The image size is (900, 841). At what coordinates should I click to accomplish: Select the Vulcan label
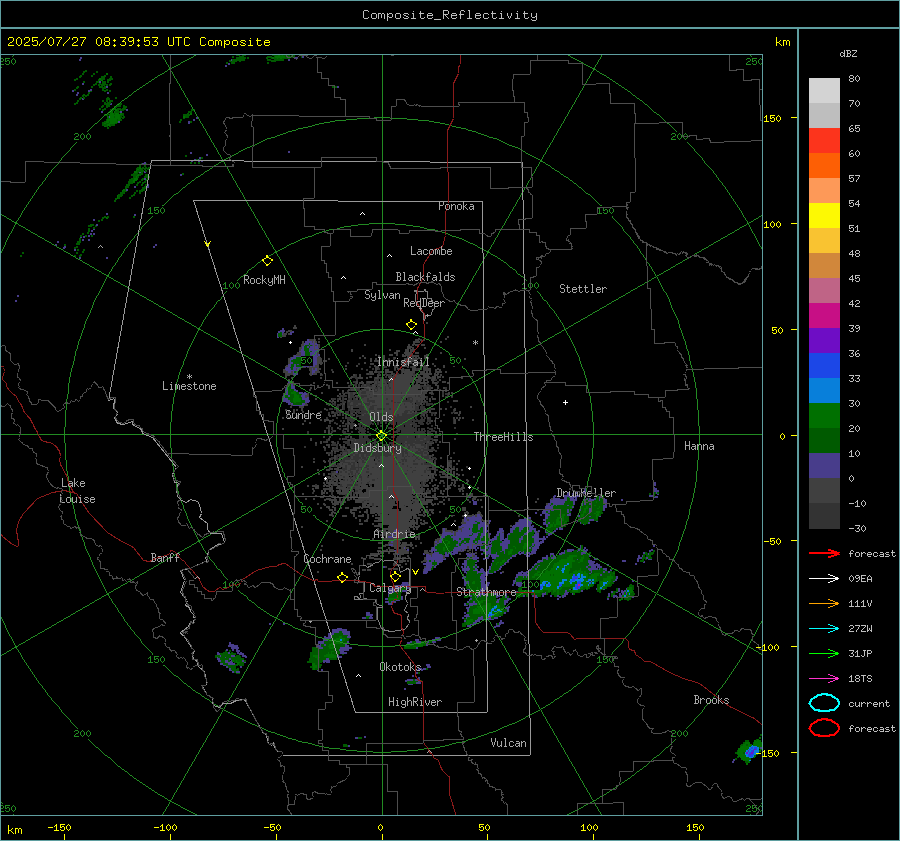pyautogui.click(x=508, y=743)
